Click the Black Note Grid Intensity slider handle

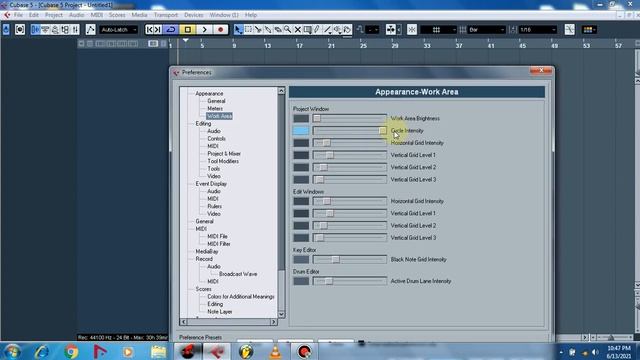336,260
